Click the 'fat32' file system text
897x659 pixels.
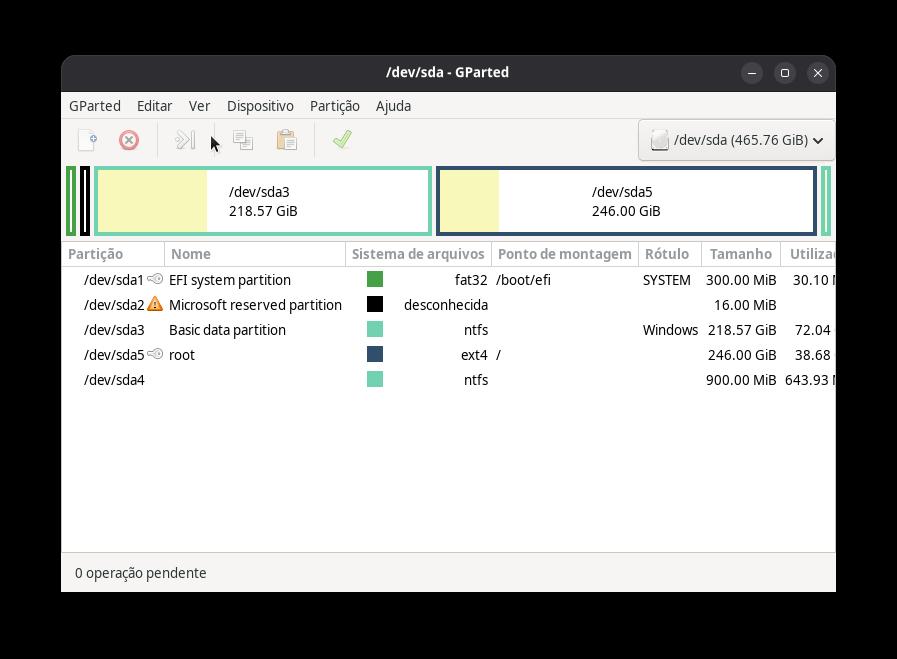(471, 280)
